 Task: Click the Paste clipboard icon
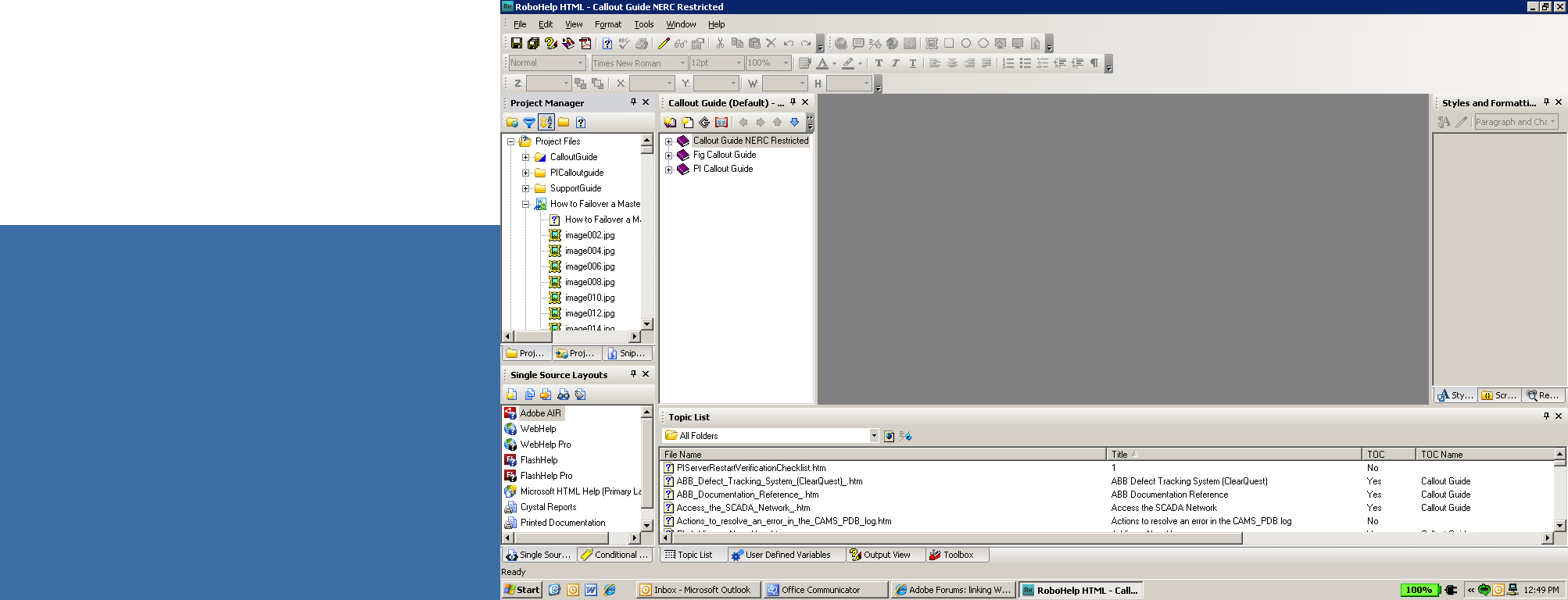754,44
